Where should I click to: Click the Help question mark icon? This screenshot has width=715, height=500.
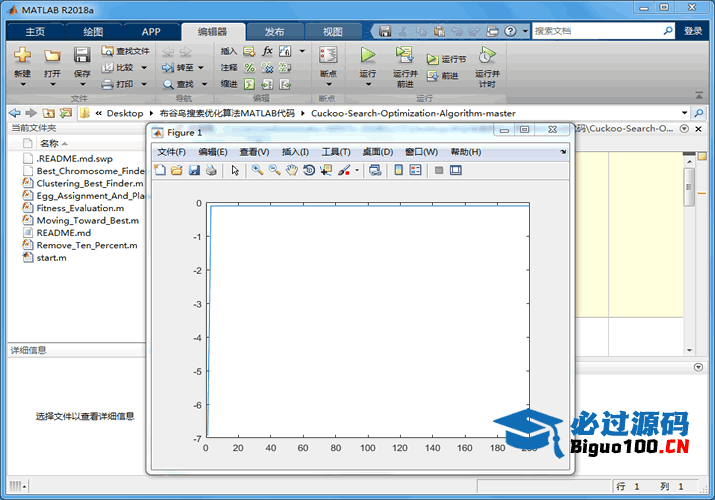coord(511,31)
